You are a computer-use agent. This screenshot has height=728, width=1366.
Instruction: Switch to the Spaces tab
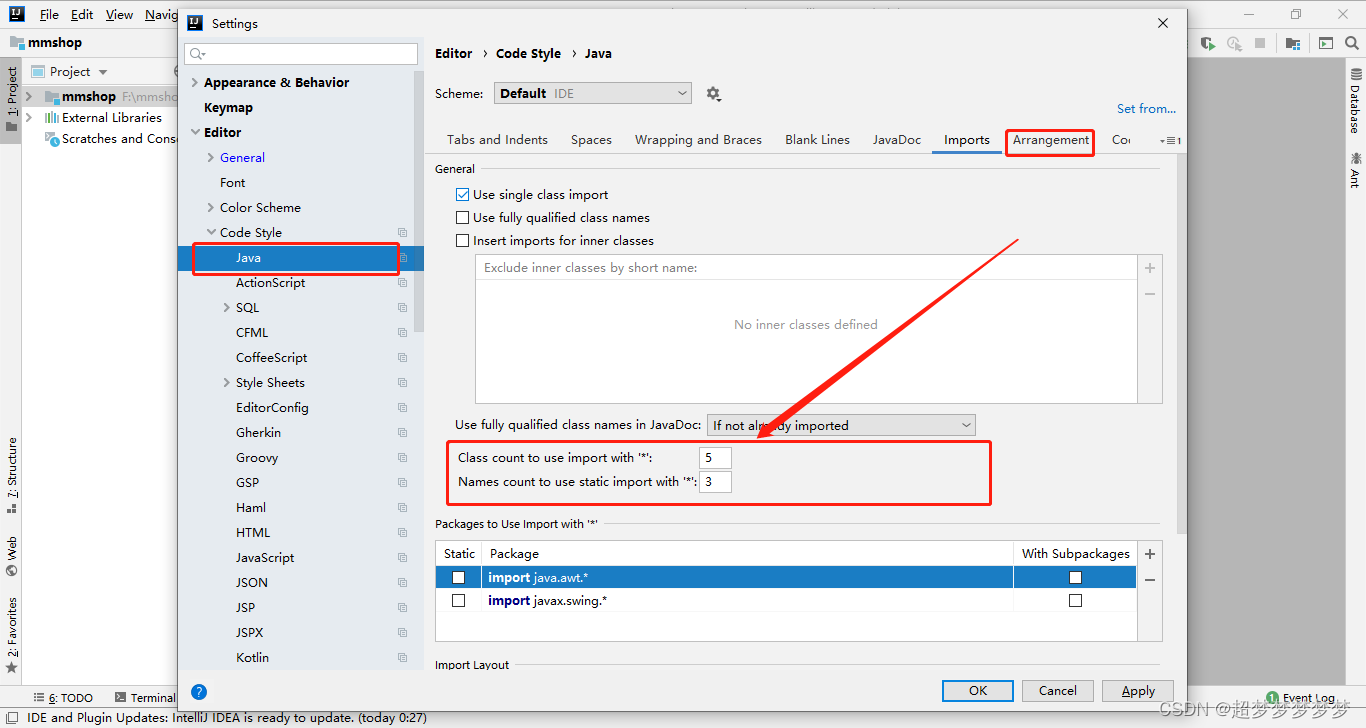tap(591, 140)
